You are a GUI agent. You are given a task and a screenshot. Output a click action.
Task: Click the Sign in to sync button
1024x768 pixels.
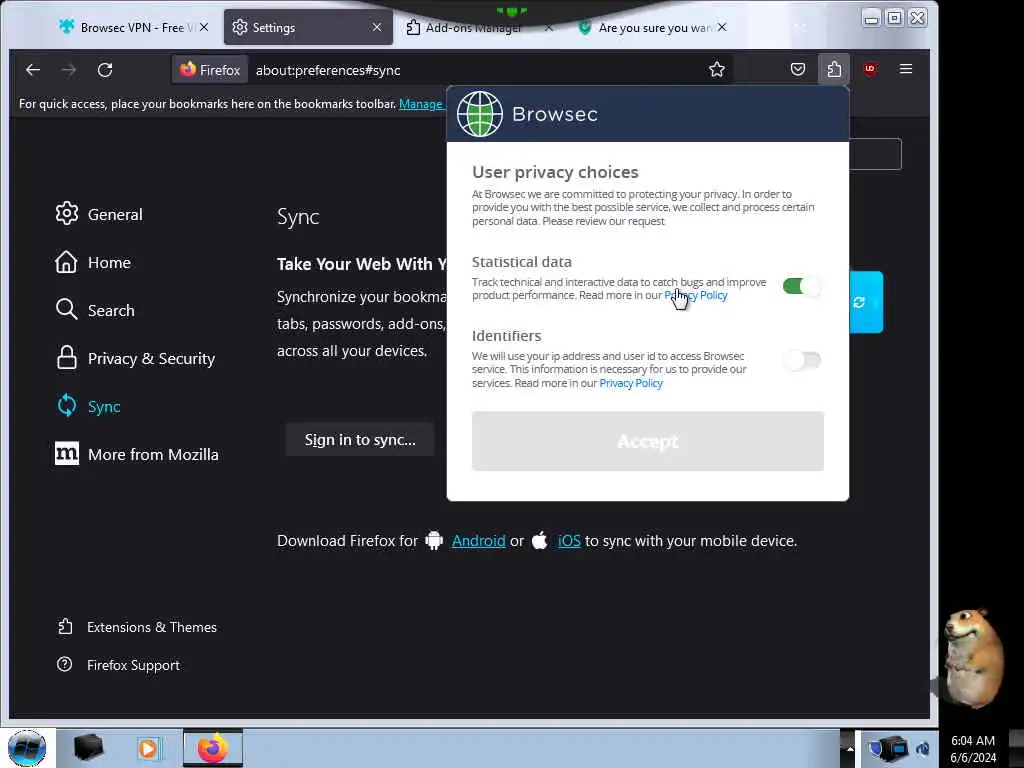click(x=360, y=440)
